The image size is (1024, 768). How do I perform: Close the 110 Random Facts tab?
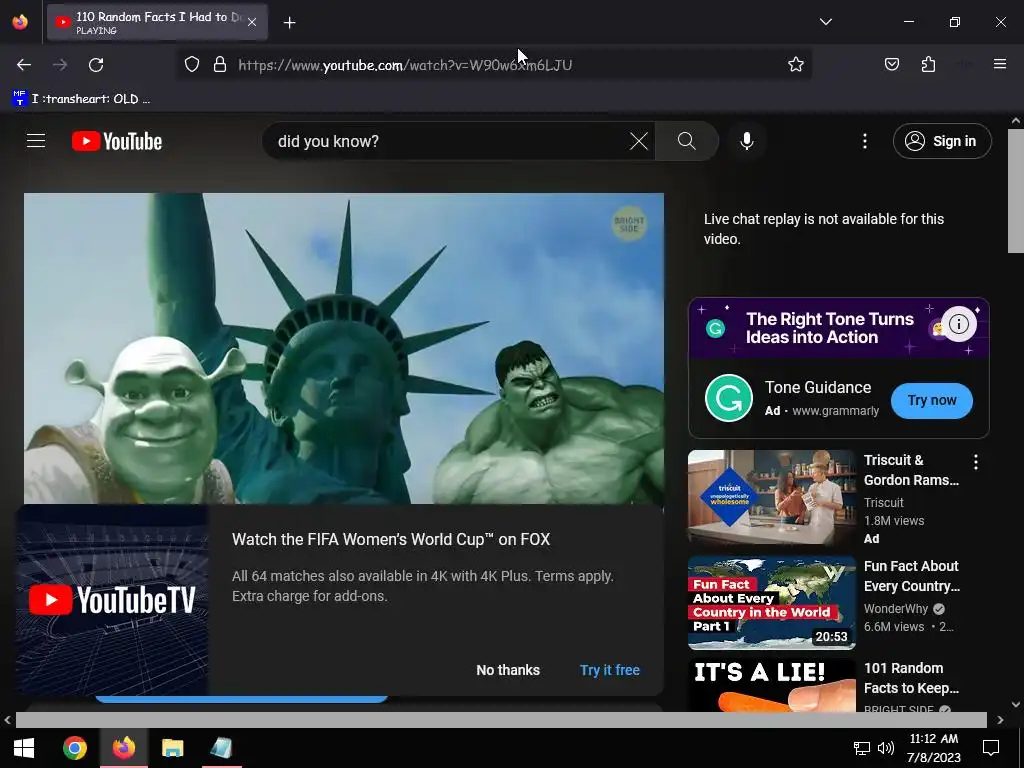[252, 22]
